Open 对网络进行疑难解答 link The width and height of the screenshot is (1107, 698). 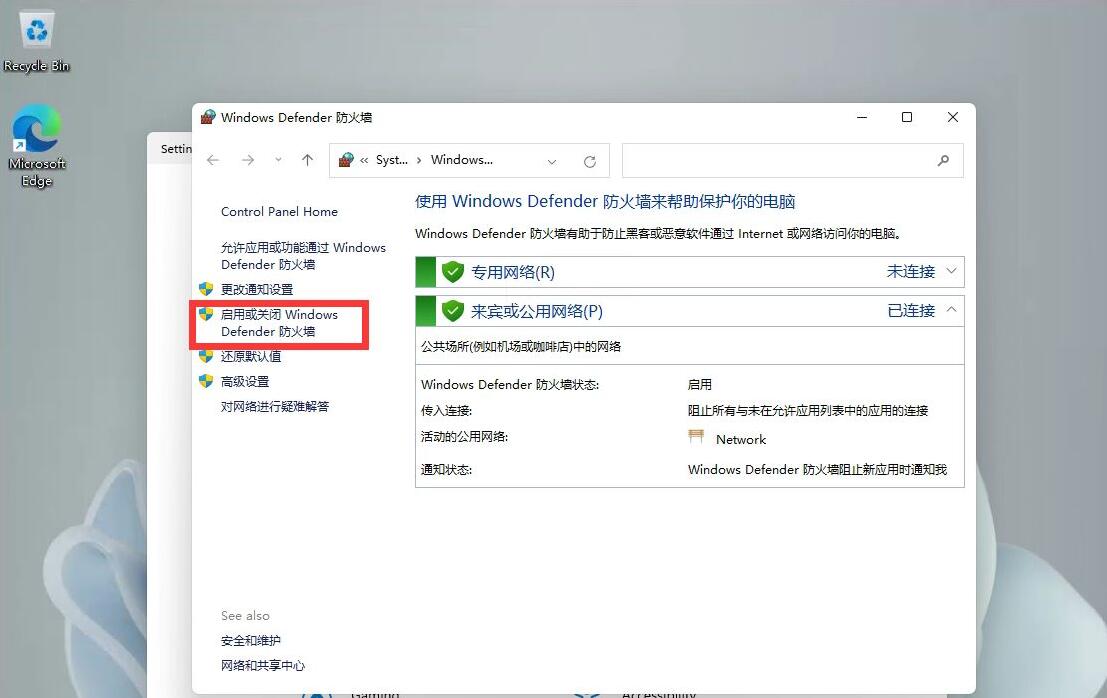(275, 407)
